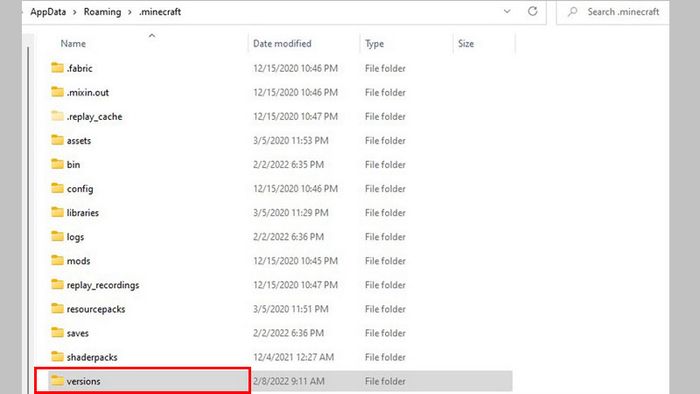Click the date 2/2/2022 6:35 PM
This screenshot has height=394, width=700.
[x=288, y=165]
